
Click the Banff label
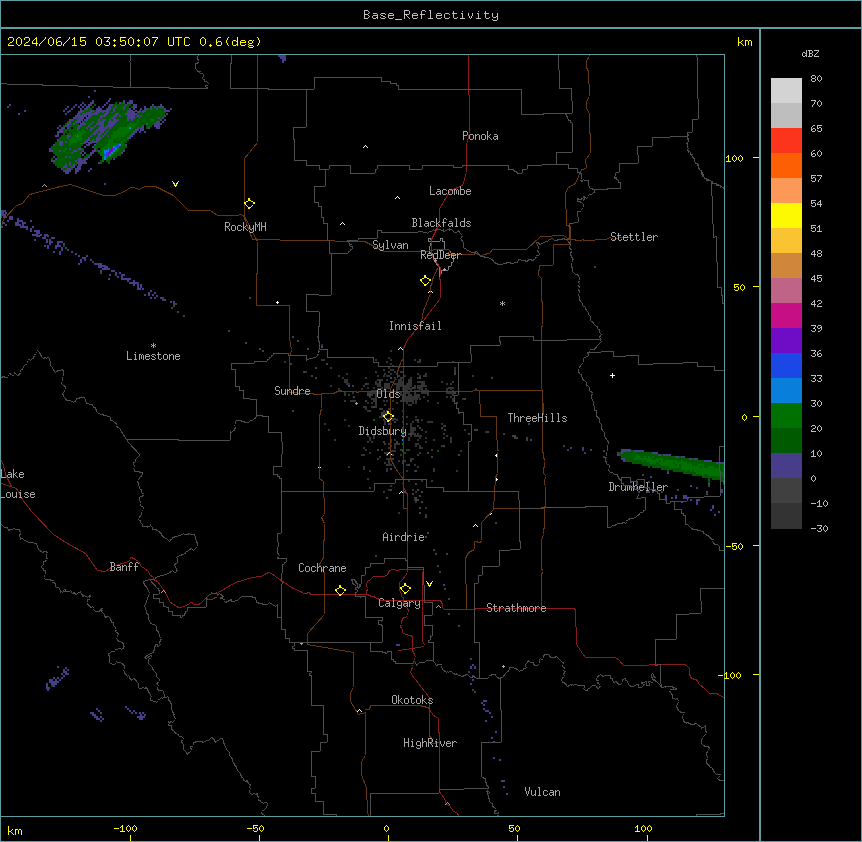124,567
